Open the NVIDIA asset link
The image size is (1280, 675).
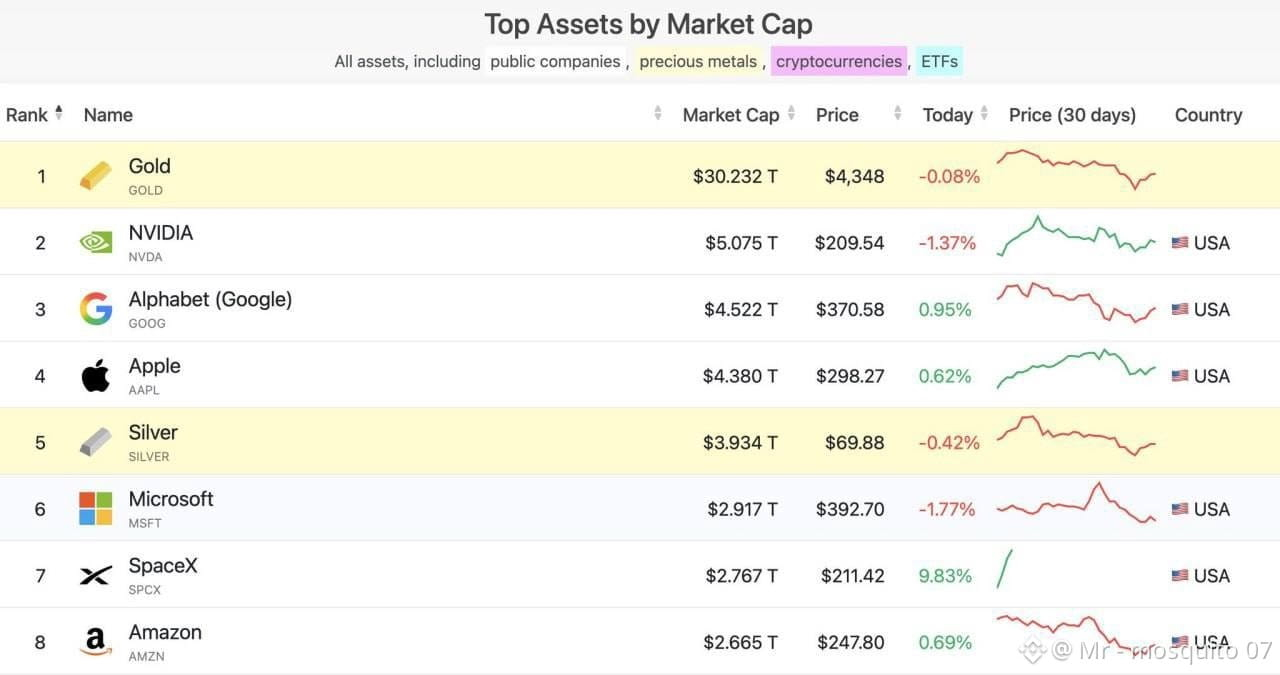(161, 233)
